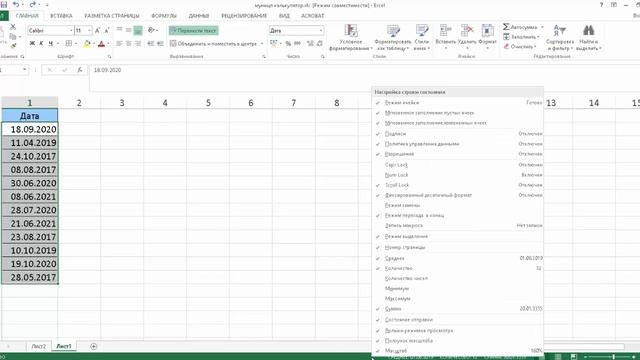Click the align text left icon
Image resolution: width=640 pixels, height=360 pixels.
point(119,43)
